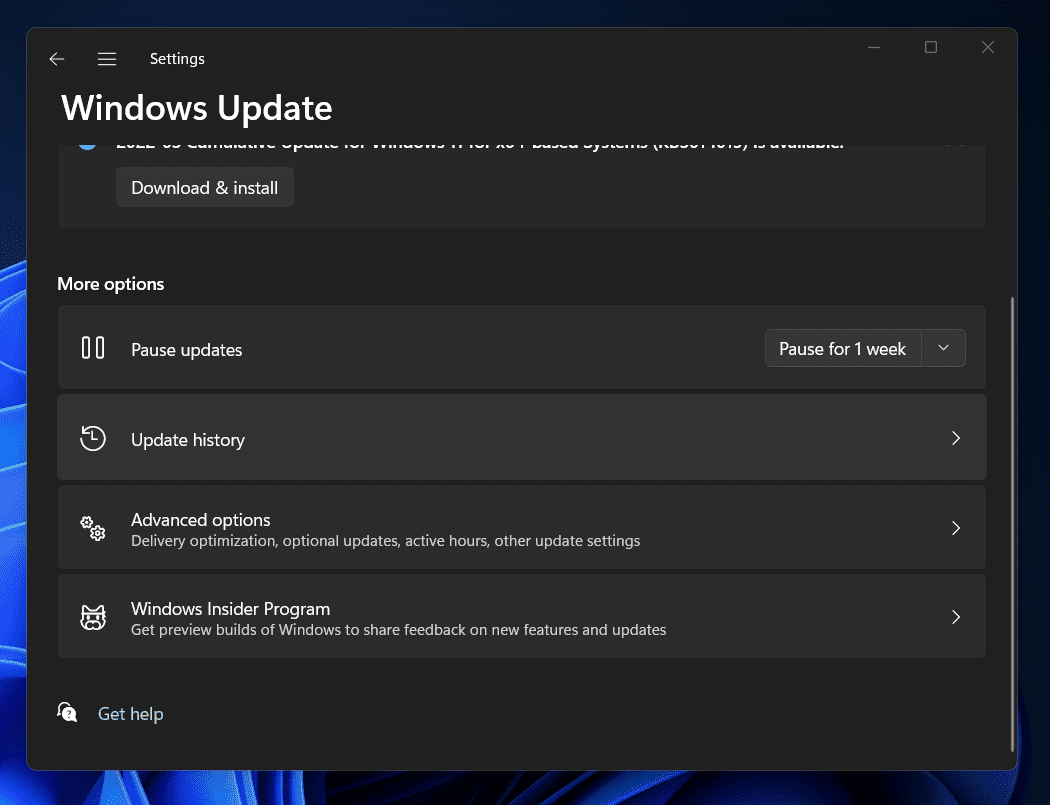Select Pause for 1 week
This screenshot has width=1050, height=805.
(x=842, y=348)
